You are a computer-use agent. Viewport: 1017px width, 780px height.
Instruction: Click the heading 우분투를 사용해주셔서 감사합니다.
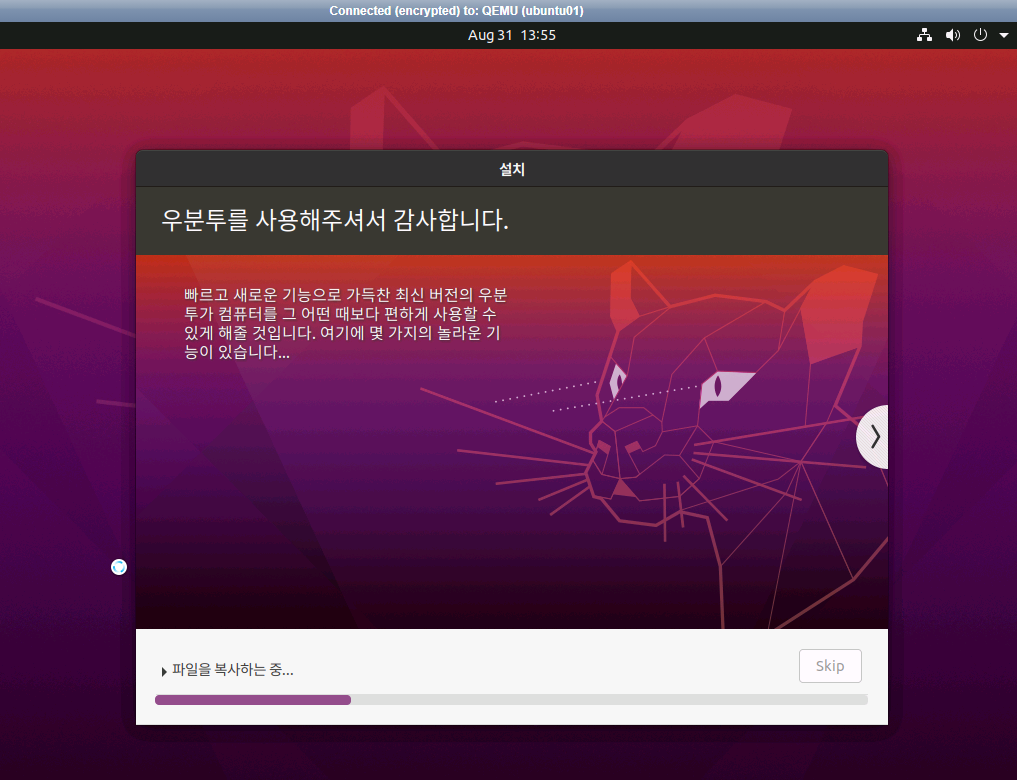(335, 220)
